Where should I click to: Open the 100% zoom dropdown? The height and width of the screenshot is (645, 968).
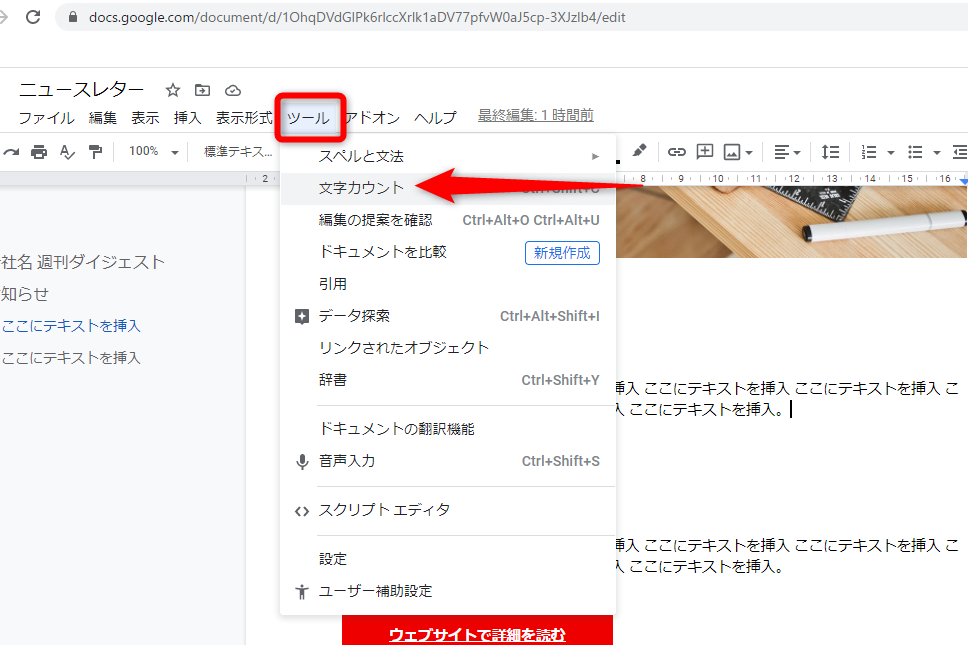pos(154,151)
